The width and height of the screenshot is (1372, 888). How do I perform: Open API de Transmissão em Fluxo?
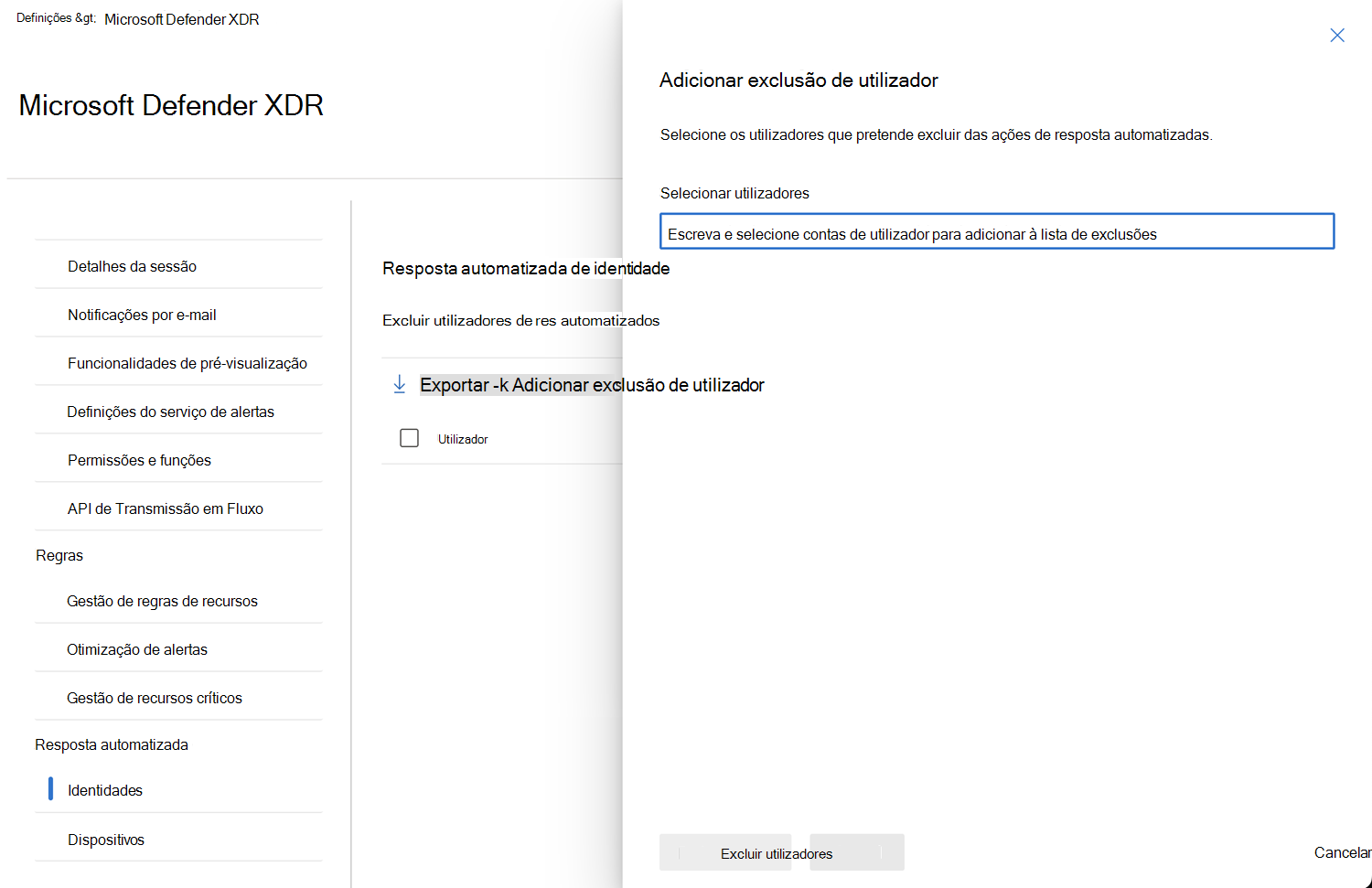(x=166, y=508)
